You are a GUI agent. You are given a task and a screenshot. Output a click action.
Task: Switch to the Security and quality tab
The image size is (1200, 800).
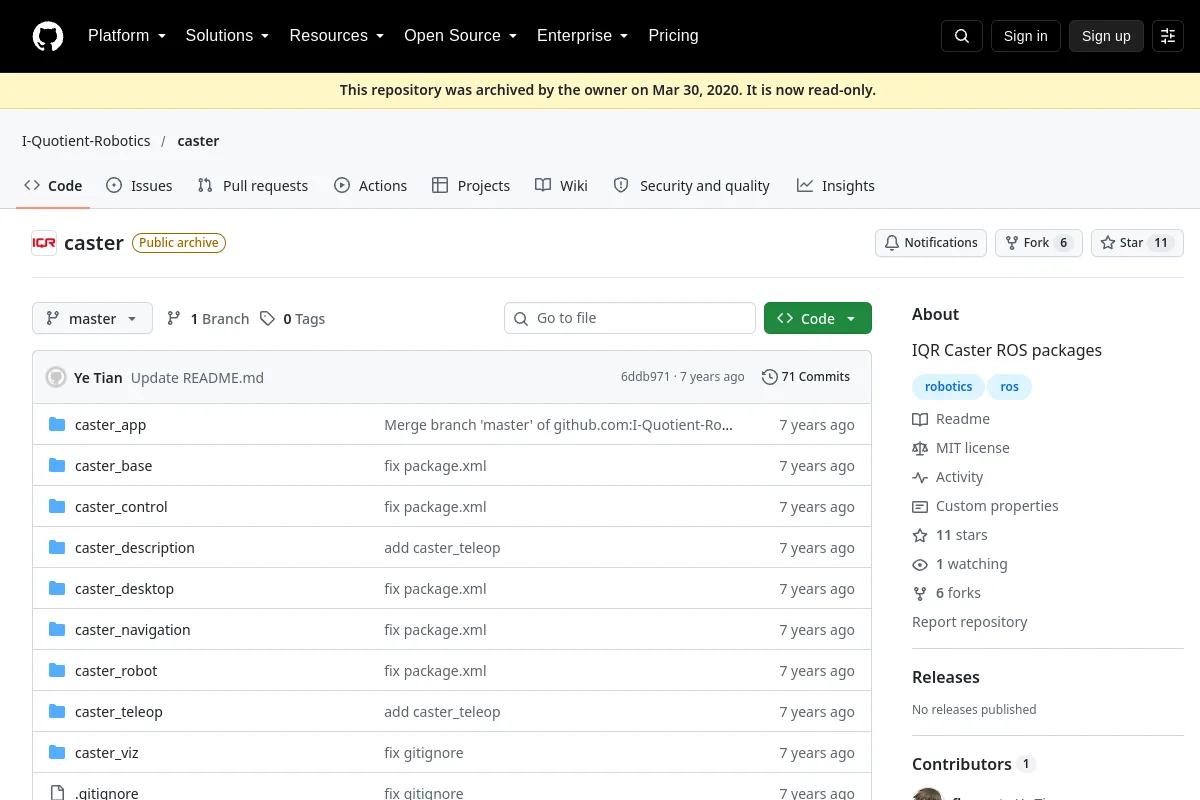691,186
